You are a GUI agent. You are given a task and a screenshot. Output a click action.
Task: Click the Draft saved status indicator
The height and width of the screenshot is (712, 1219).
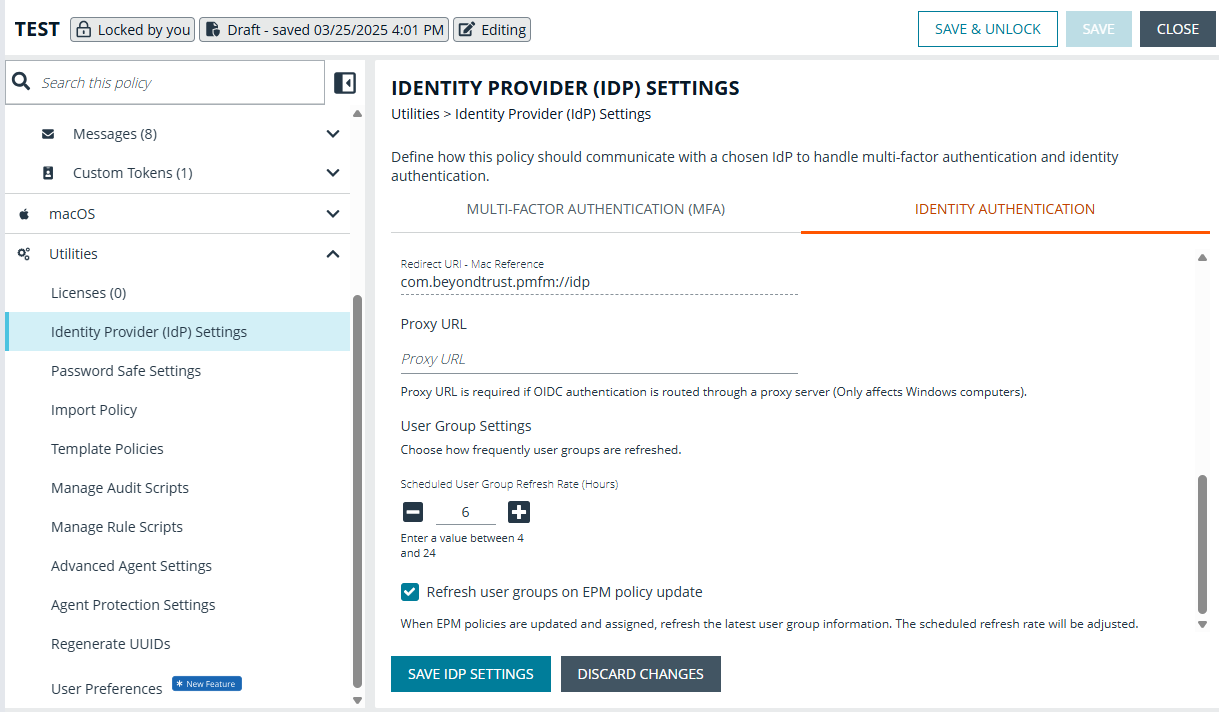(x=323, y=29)
